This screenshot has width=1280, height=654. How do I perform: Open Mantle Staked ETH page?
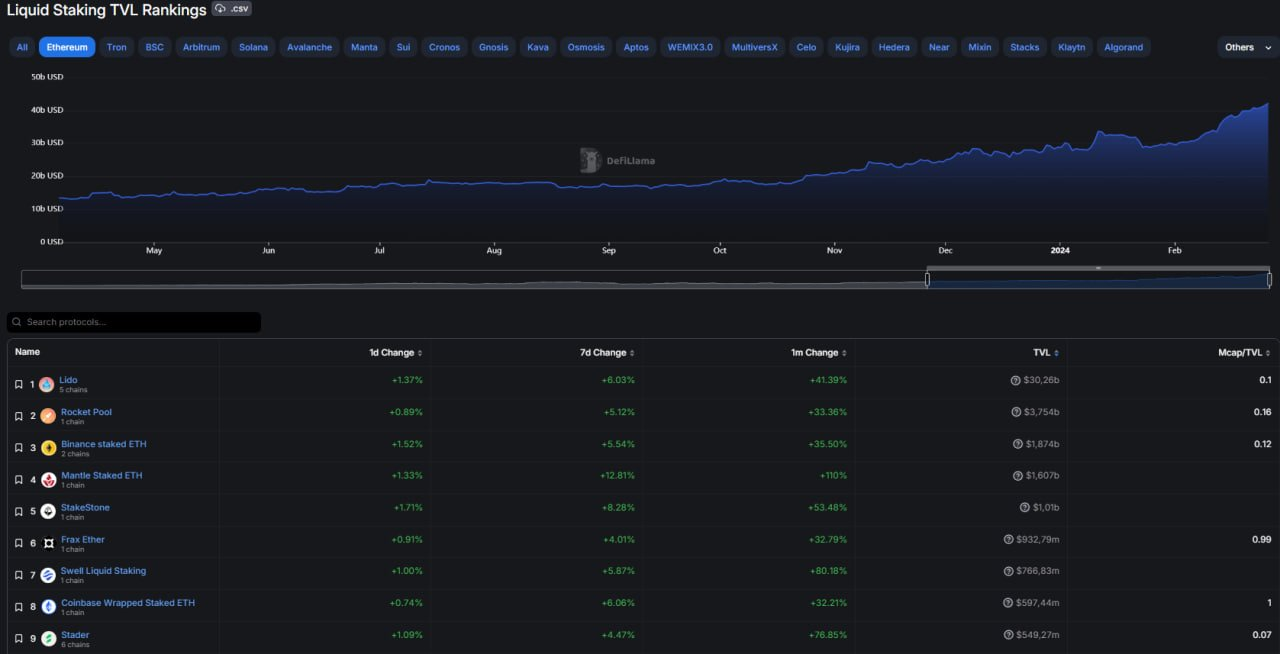(x=102, y=476)
